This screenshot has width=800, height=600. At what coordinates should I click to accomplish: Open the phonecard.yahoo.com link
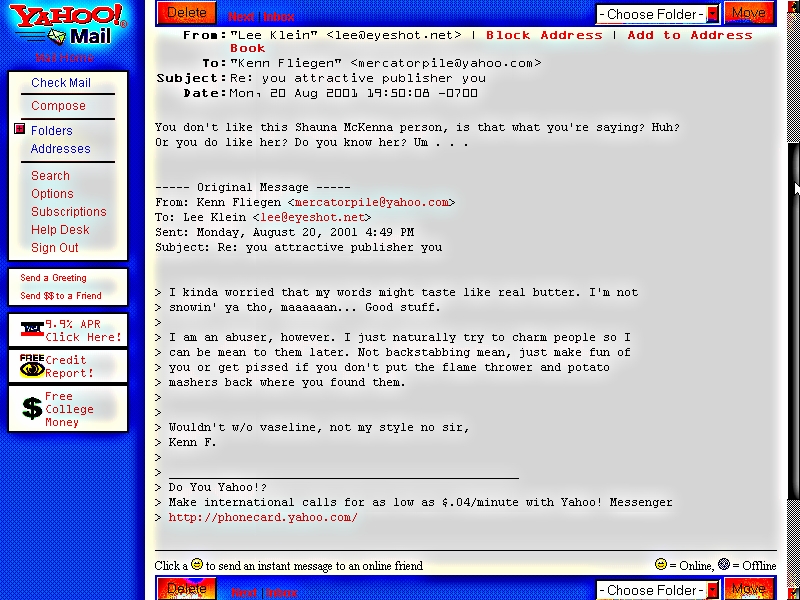point(263,517)
